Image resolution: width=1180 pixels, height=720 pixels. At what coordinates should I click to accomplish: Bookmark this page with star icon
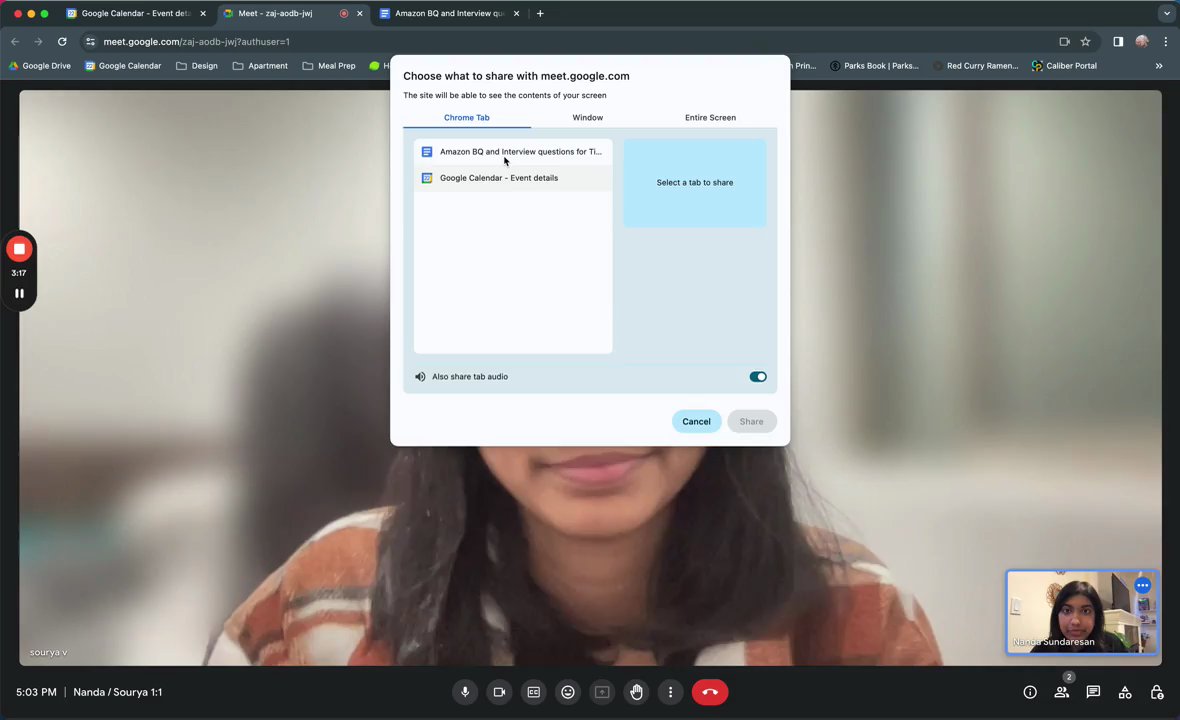point(1085,42)
